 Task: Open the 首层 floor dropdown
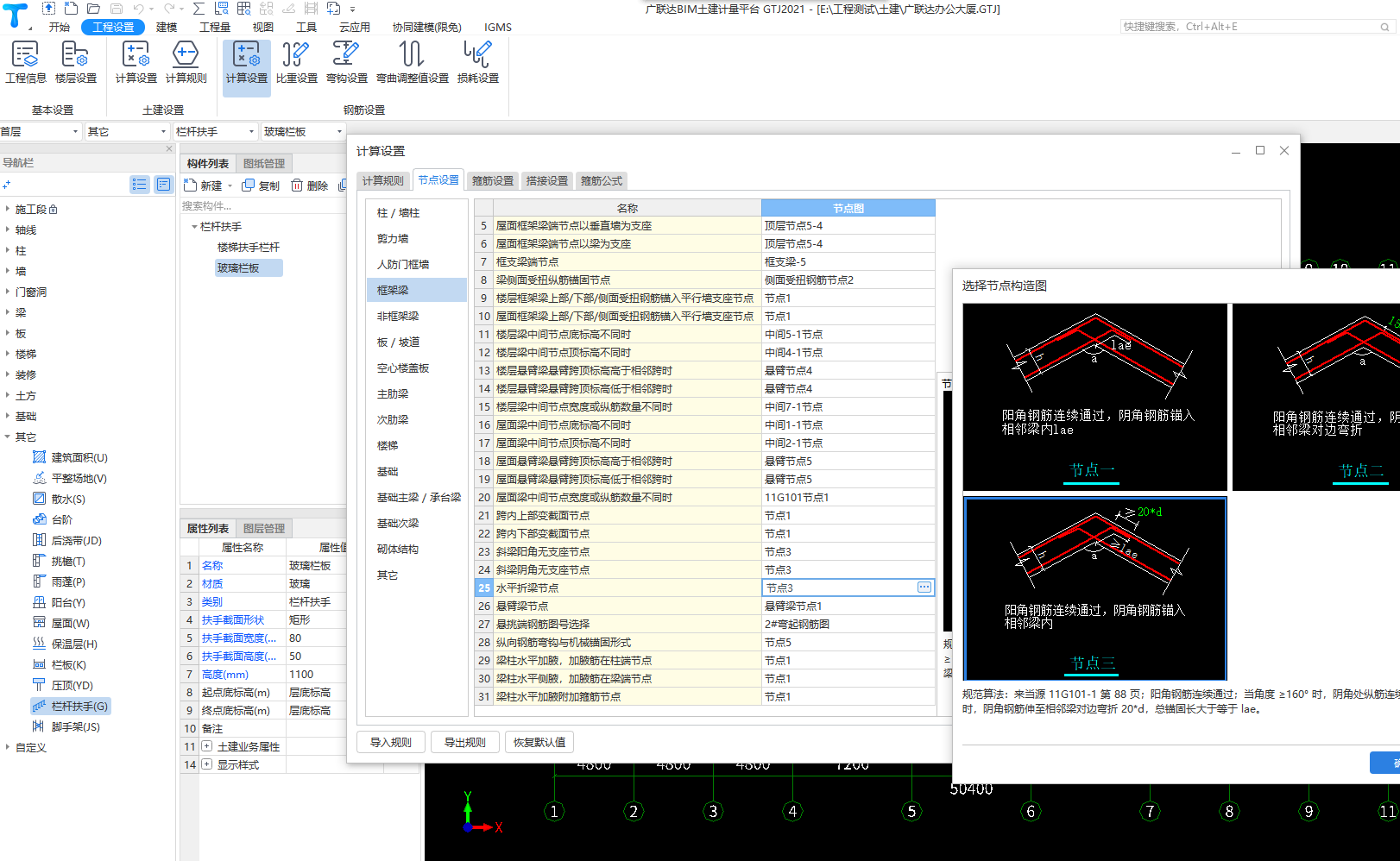(x=75, y=131)
